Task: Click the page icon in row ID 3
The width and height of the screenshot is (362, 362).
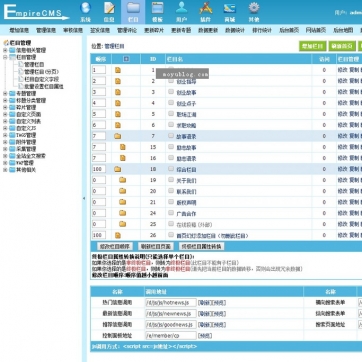Action: [118, 92]
